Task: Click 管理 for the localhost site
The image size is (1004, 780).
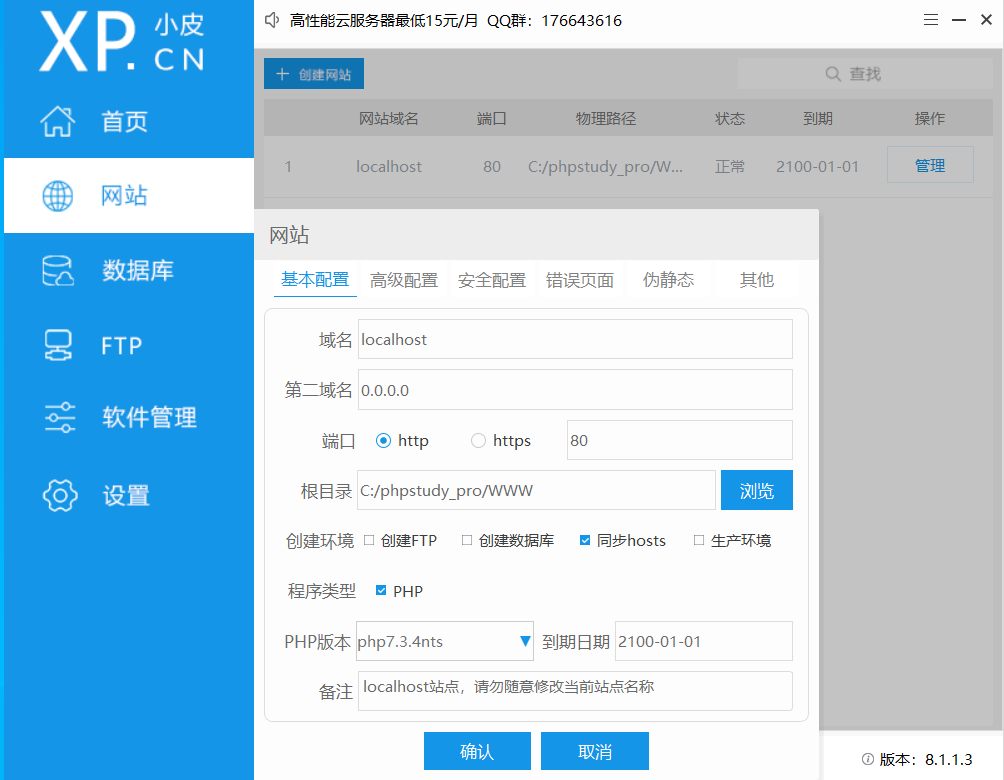Action: [930, 166]
